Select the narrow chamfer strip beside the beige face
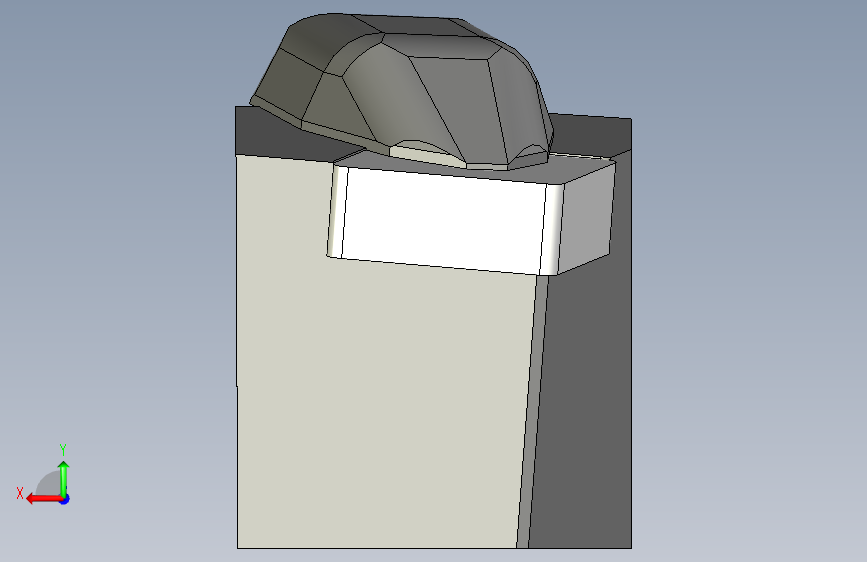 [x=532, y=412]
